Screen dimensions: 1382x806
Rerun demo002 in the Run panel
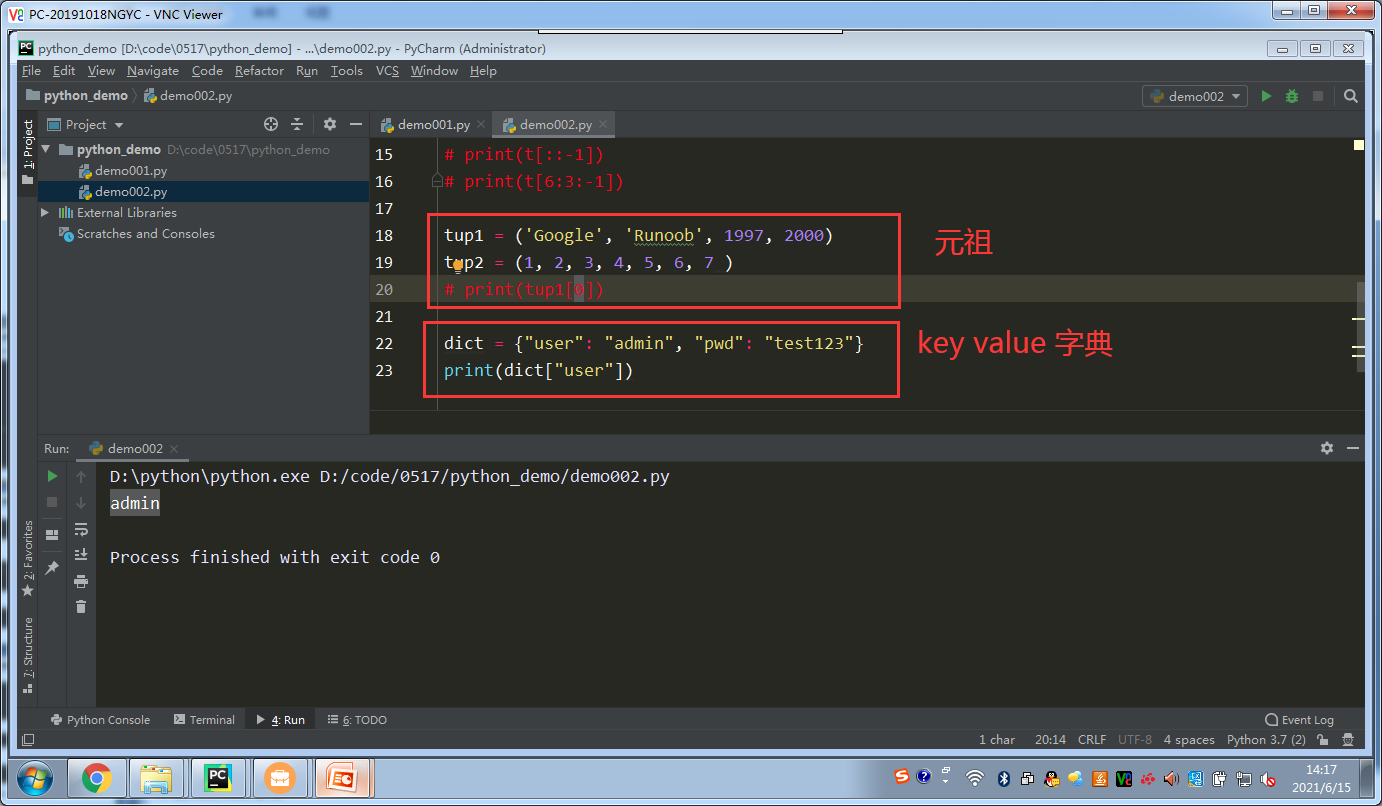52,477
